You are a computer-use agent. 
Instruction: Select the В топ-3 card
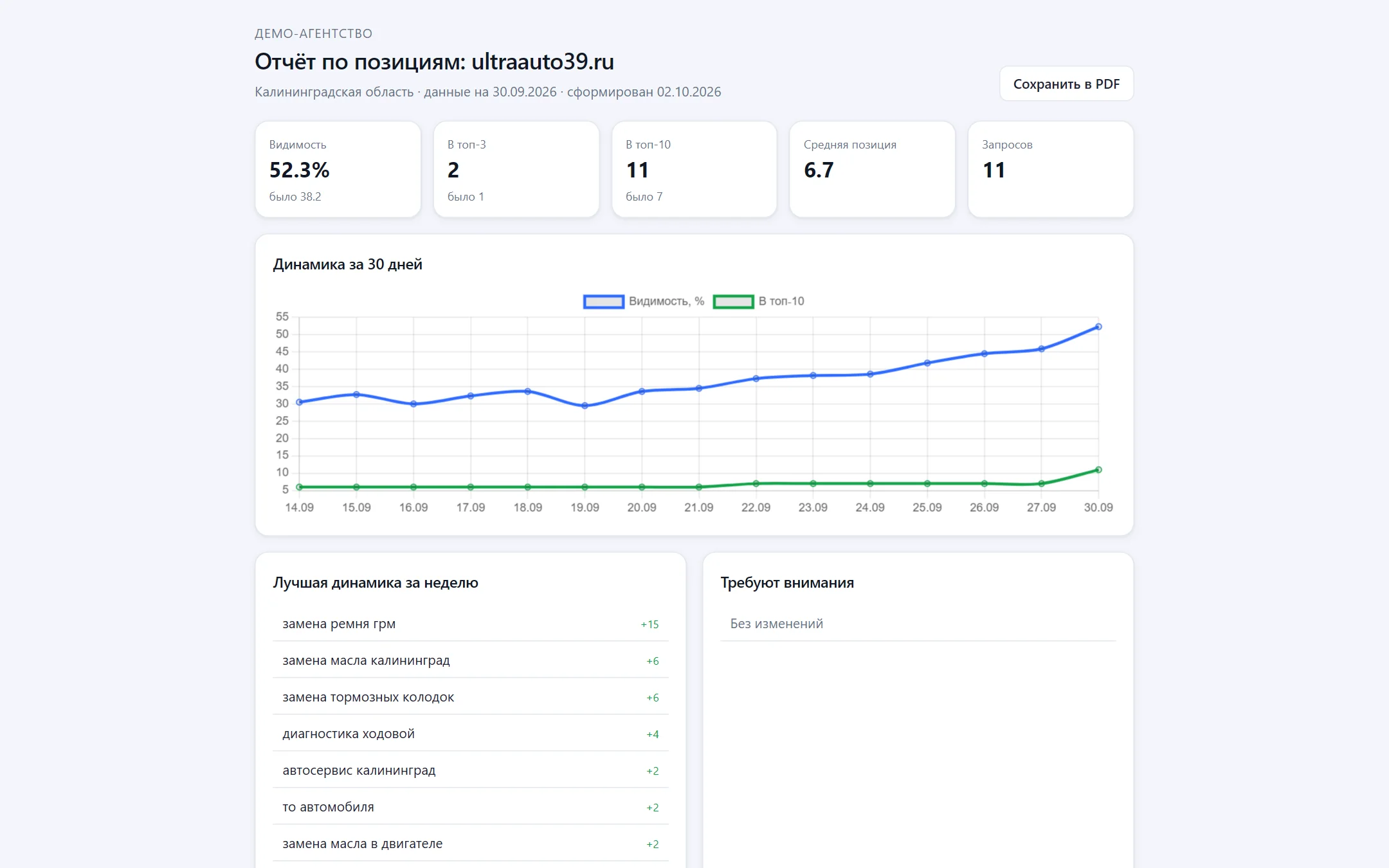point(516,170)
